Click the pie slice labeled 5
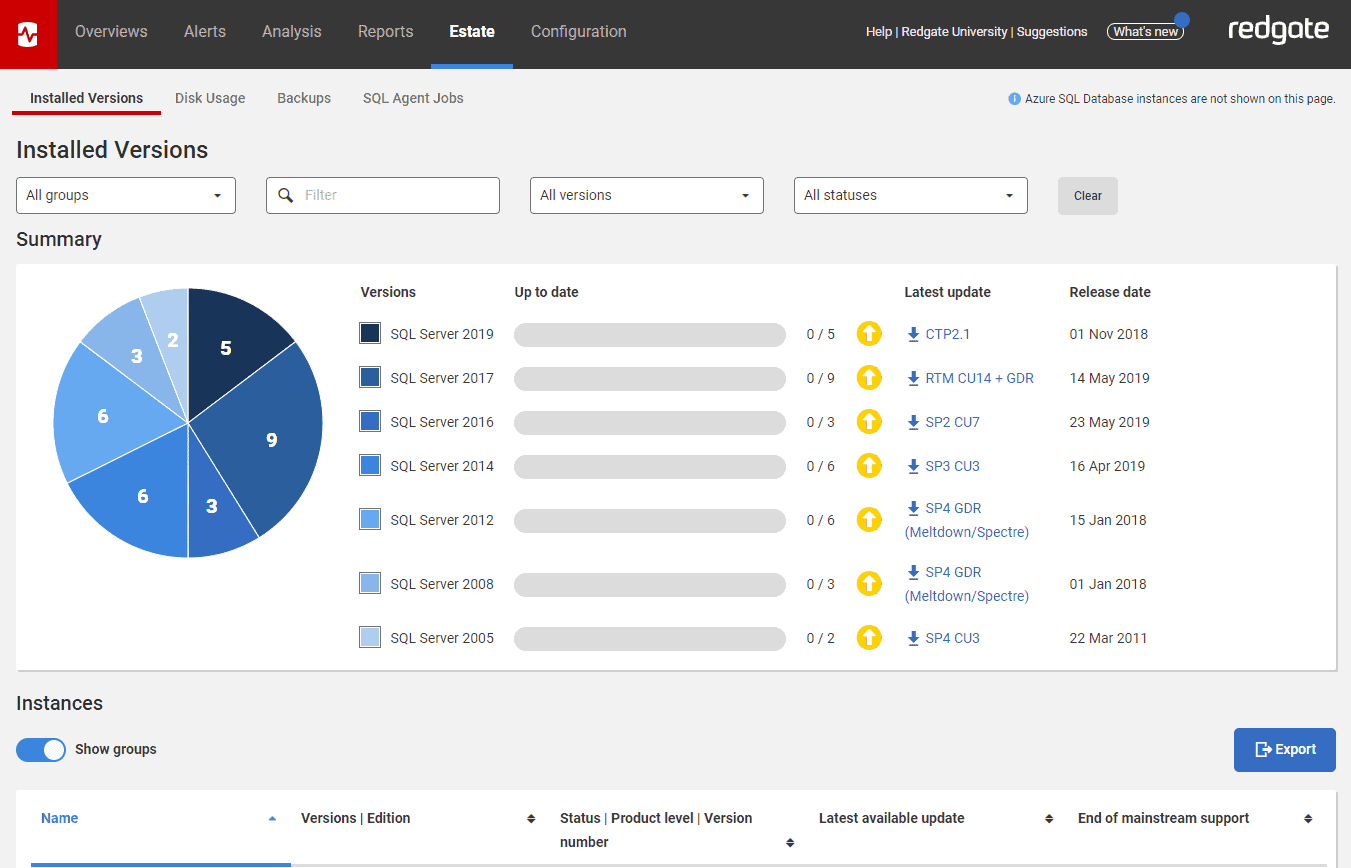Viewport: 1351px width, 868px height. [x=227, y=348]
